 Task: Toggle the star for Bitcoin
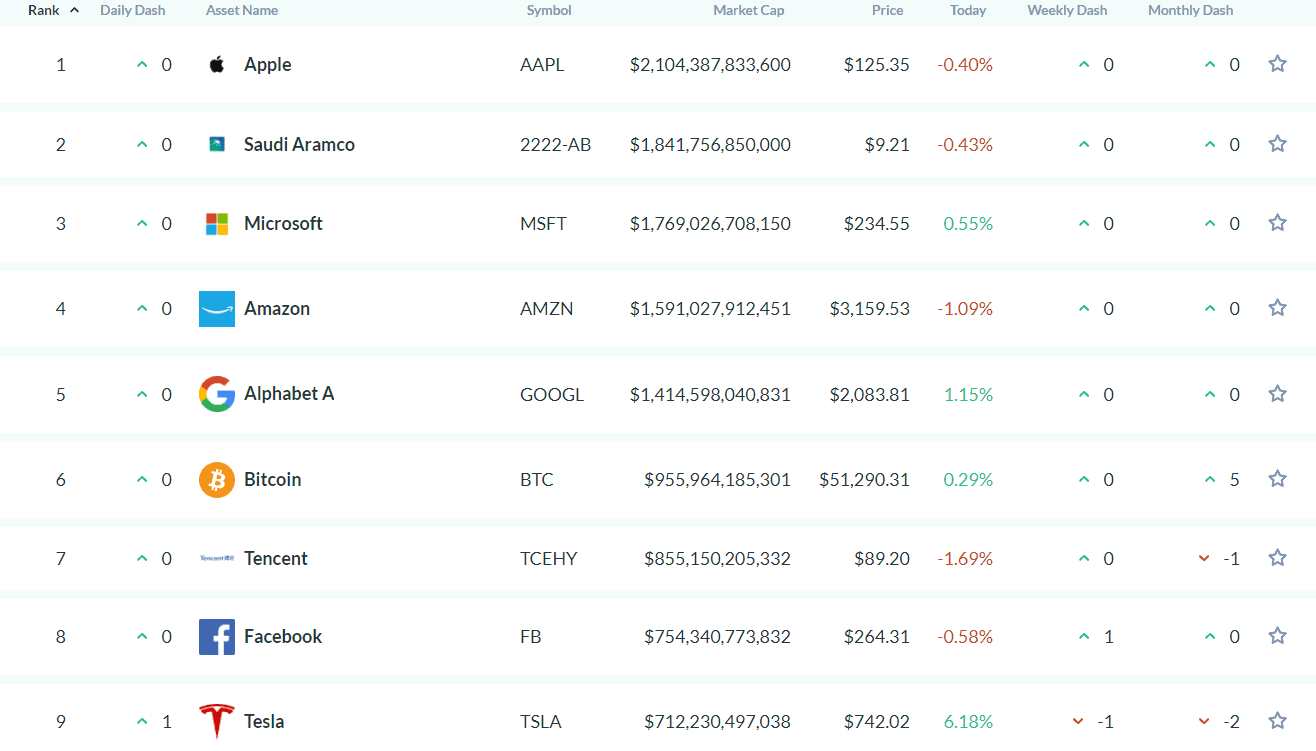click(1277, 479)
